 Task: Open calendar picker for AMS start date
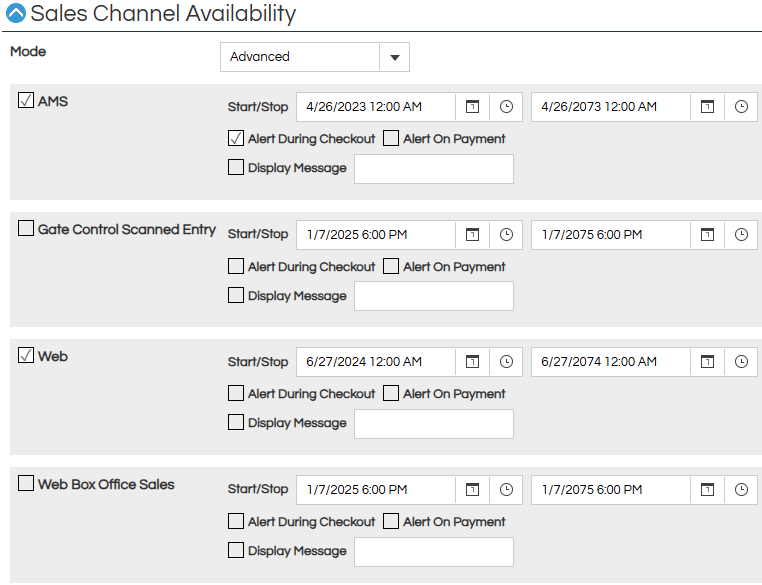[472, 107]
